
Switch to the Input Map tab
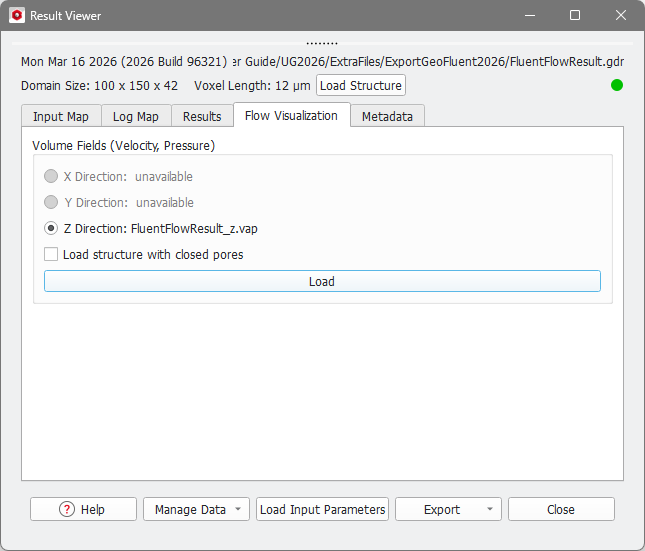[61, 116]
